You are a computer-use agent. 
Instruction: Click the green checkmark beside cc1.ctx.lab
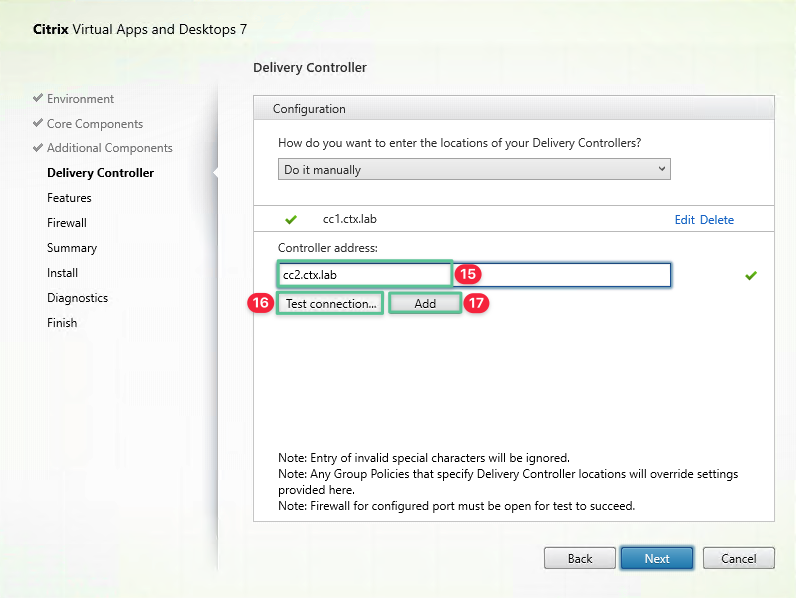(x=291, y=219)
